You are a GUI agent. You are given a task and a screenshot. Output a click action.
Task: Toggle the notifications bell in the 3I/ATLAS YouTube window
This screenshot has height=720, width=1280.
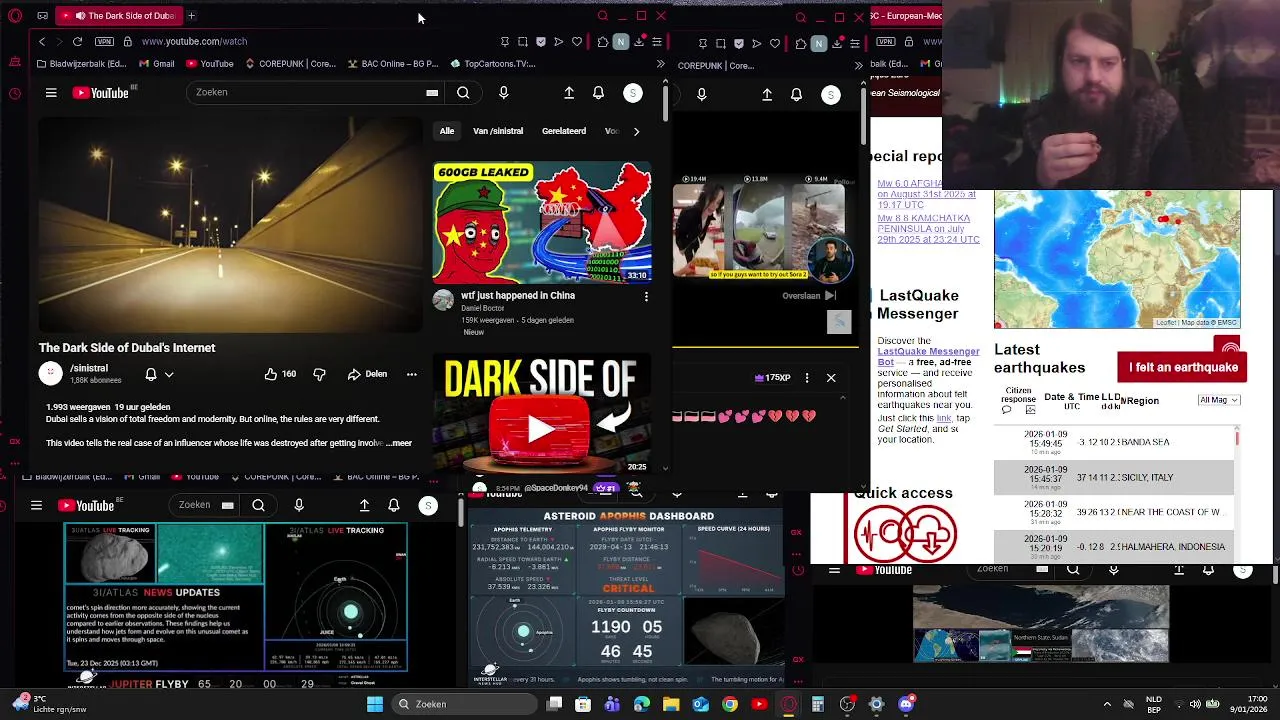coord(394,505)
